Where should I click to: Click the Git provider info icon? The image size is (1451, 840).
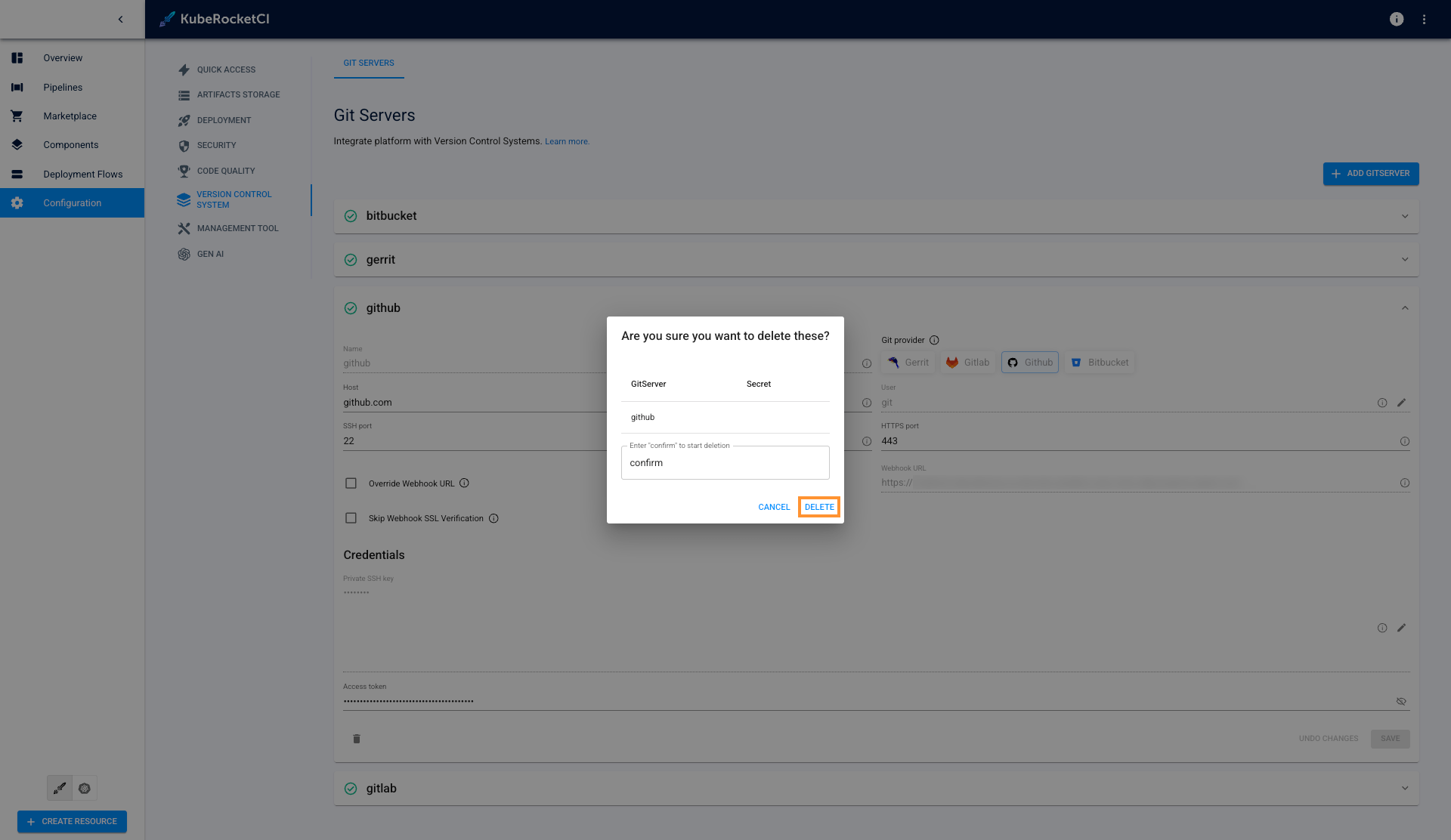(x=934, y=340)
